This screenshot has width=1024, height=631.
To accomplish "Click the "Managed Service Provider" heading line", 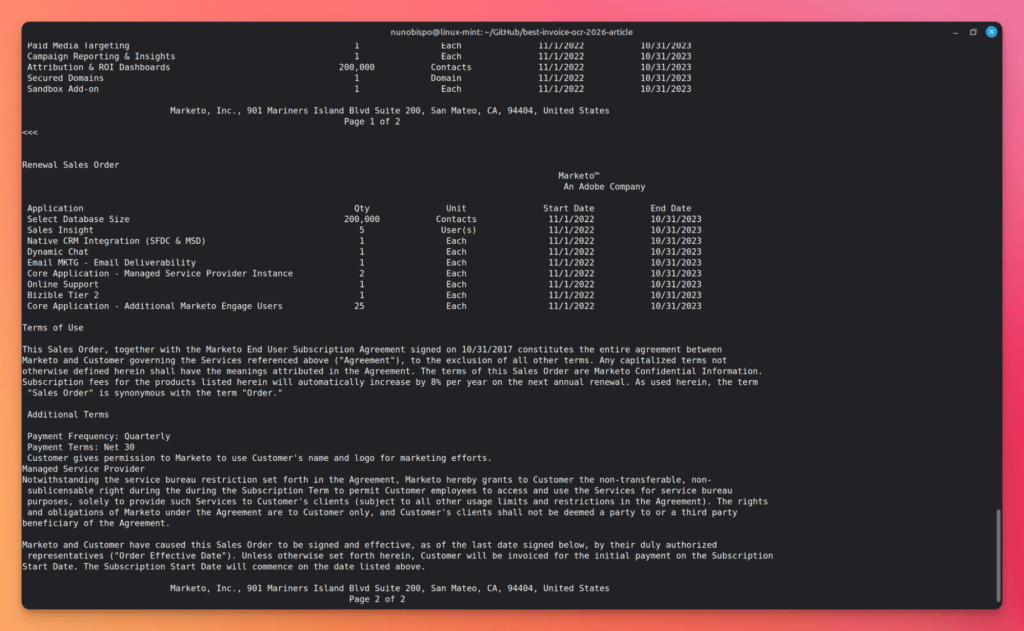I will [x=84, y=469].
